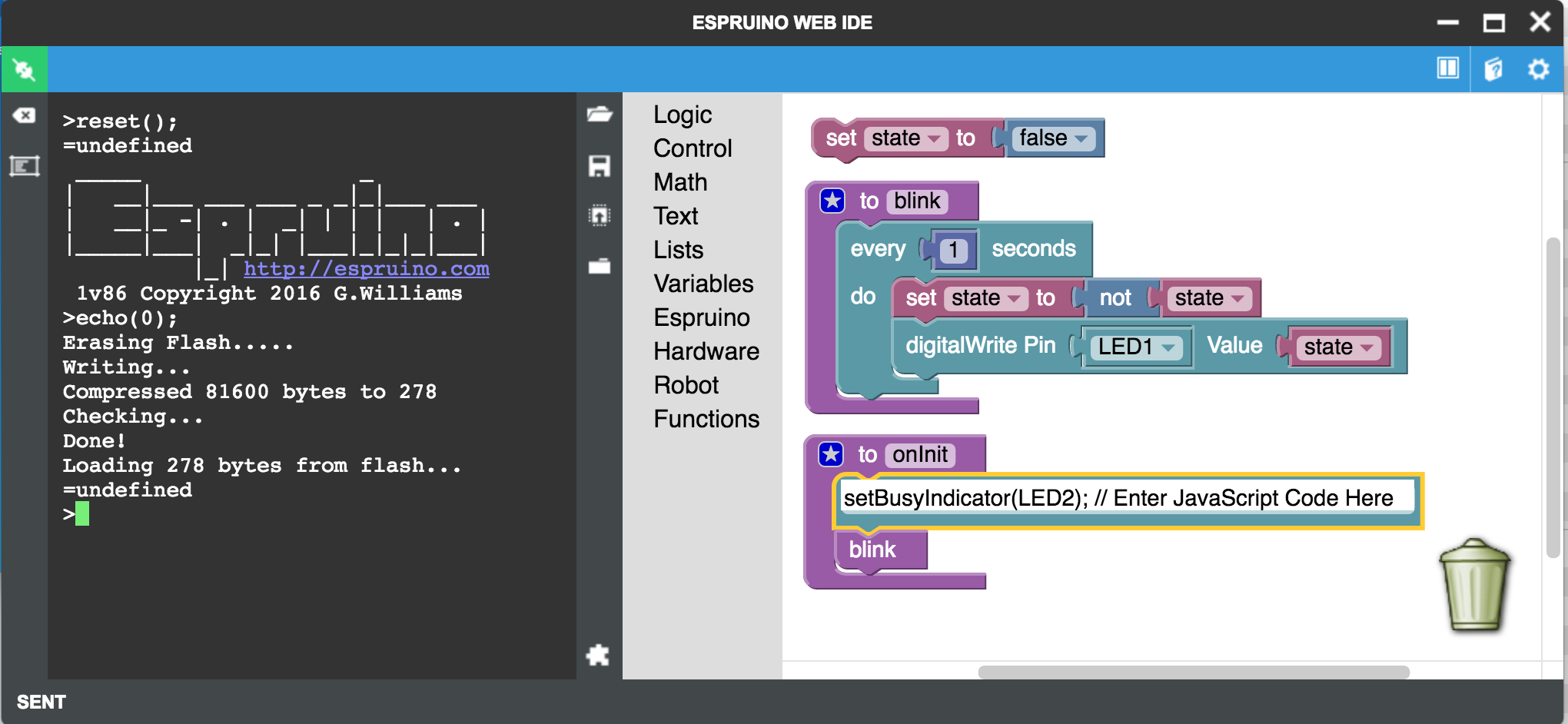This screenshot has height=724, width=1568.
Task: Click the 'Compressed 81600 bytes to 278' terminal line
Action: click(250, 392)
